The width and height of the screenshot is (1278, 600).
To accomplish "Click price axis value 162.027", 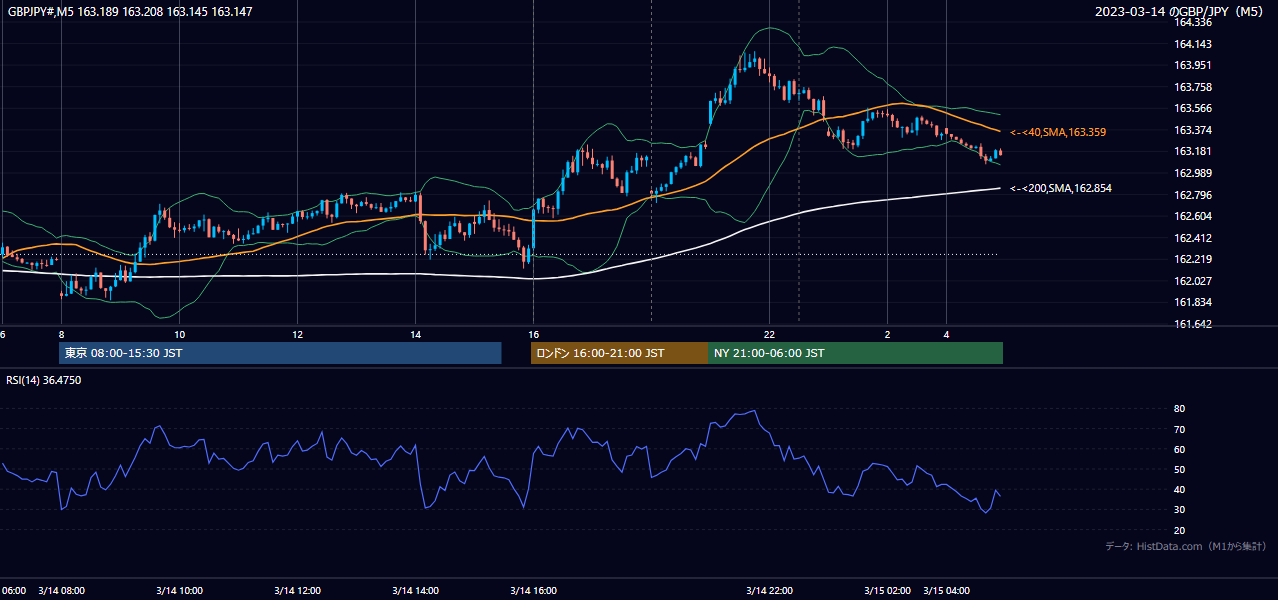I will click(1192, 281).
